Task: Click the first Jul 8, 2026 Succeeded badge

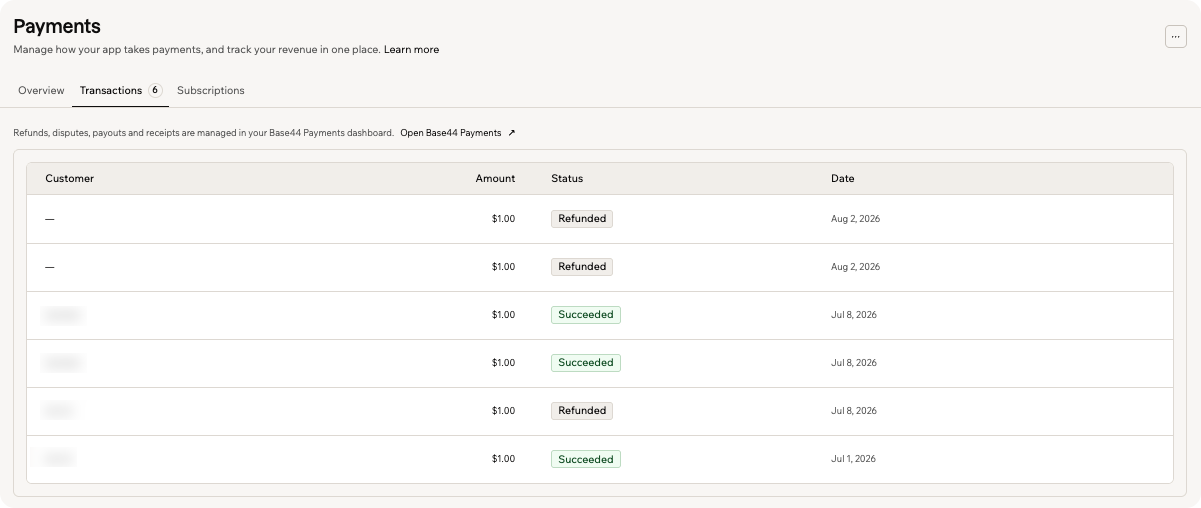Action: coord(586,315)
